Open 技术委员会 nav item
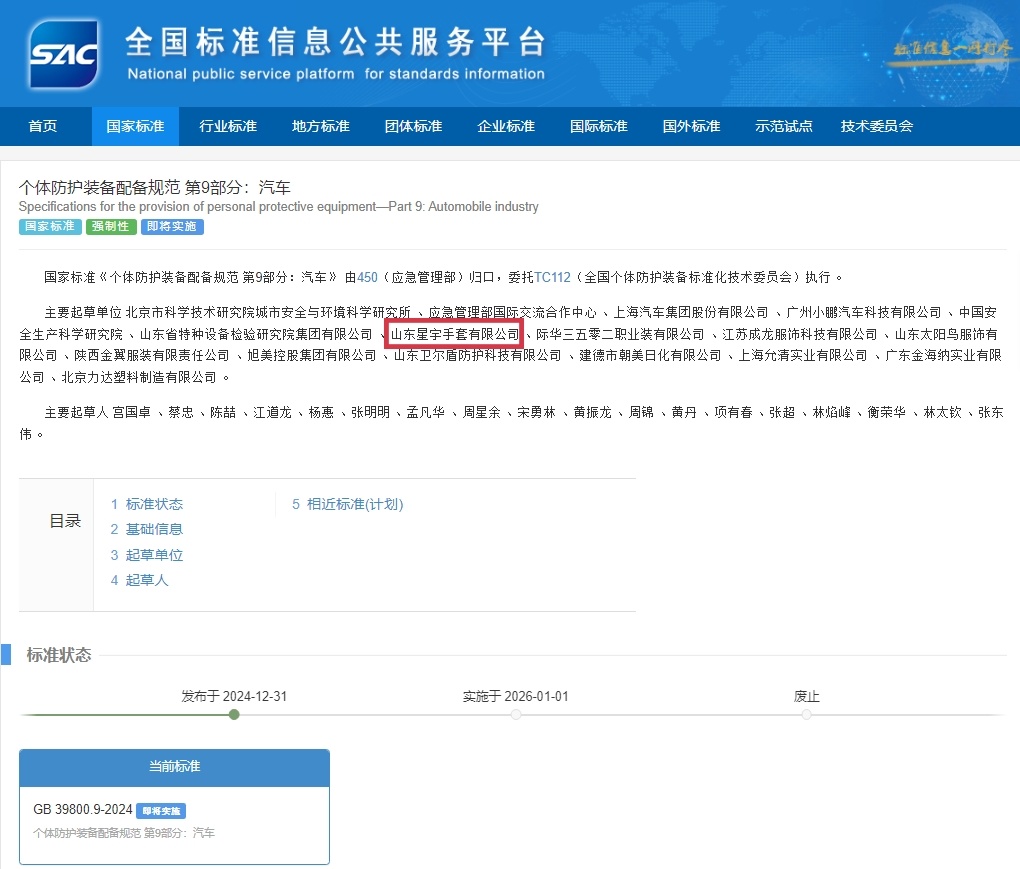The image size is (1020, 869). click(877, 126)
